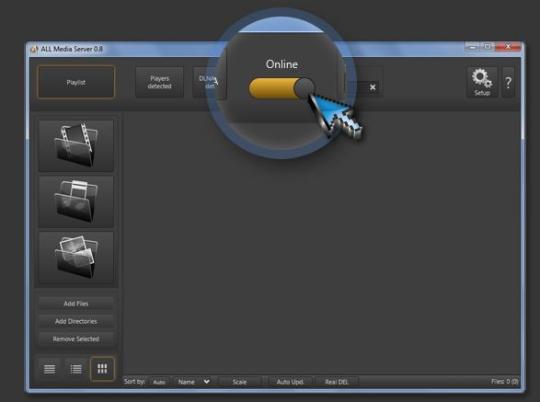Open DLNA devices panel
This screenshot has height=402, width=540.
(209, 82)
